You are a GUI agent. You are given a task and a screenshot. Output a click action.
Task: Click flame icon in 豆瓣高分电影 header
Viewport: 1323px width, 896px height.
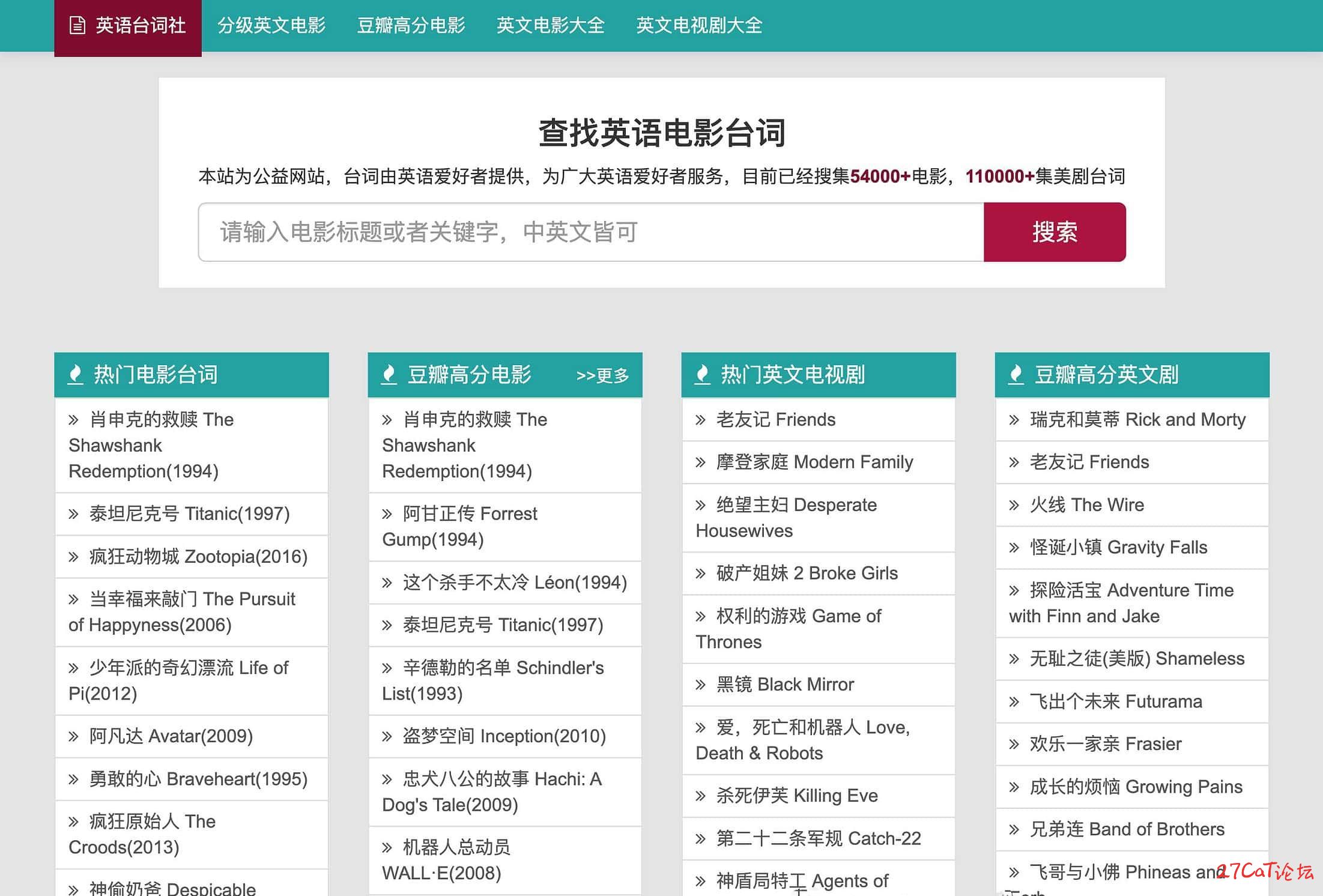389,374
